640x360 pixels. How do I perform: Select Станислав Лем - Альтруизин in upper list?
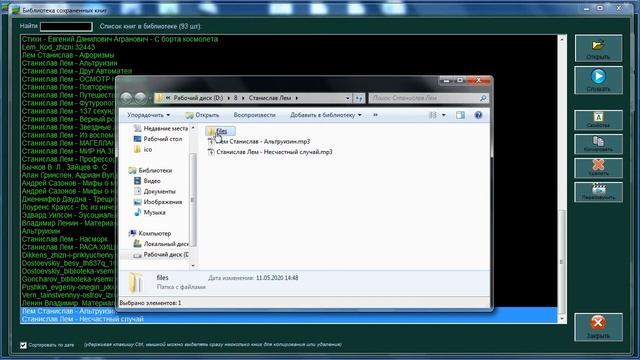click(69, 63)
